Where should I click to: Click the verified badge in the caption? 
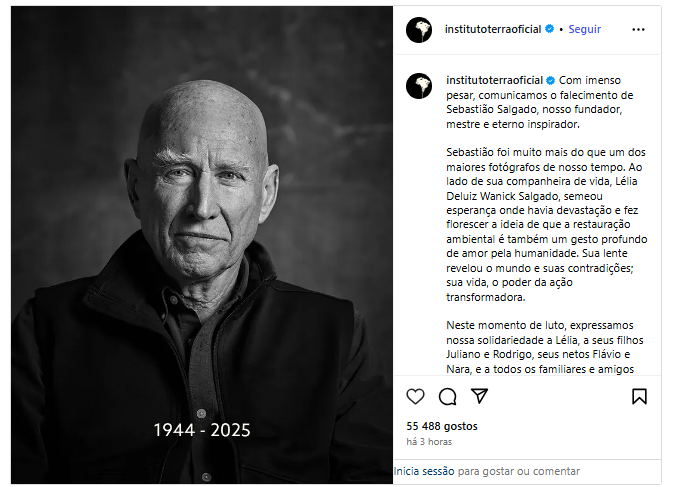(551, 80)
